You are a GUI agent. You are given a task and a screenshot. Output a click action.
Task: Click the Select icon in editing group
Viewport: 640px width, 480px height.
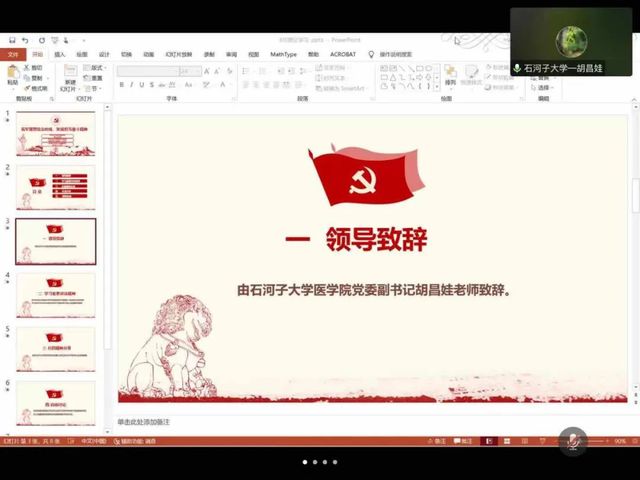(534, 87)
